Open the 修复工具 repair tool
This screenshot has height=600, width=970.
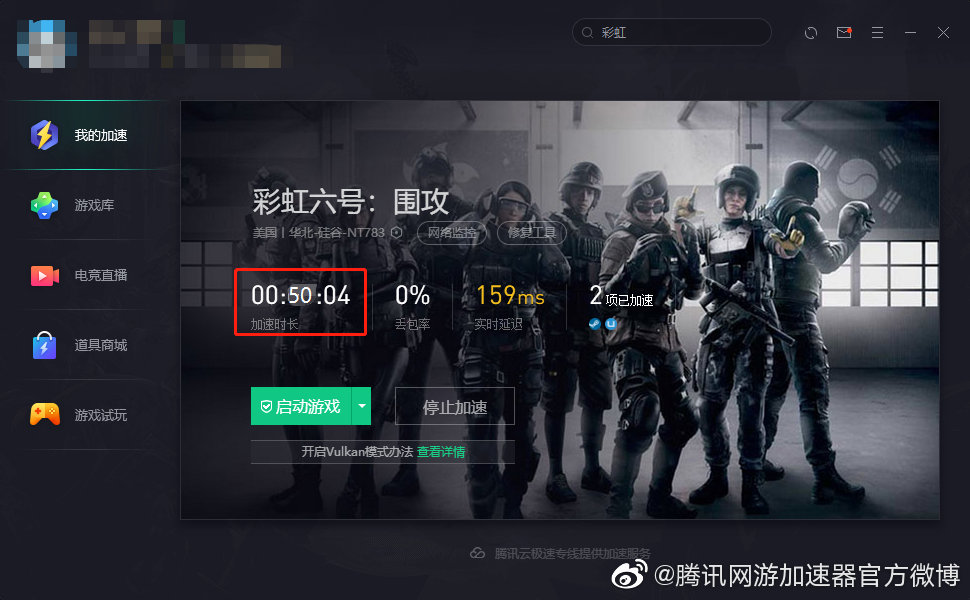pos(532,233)
